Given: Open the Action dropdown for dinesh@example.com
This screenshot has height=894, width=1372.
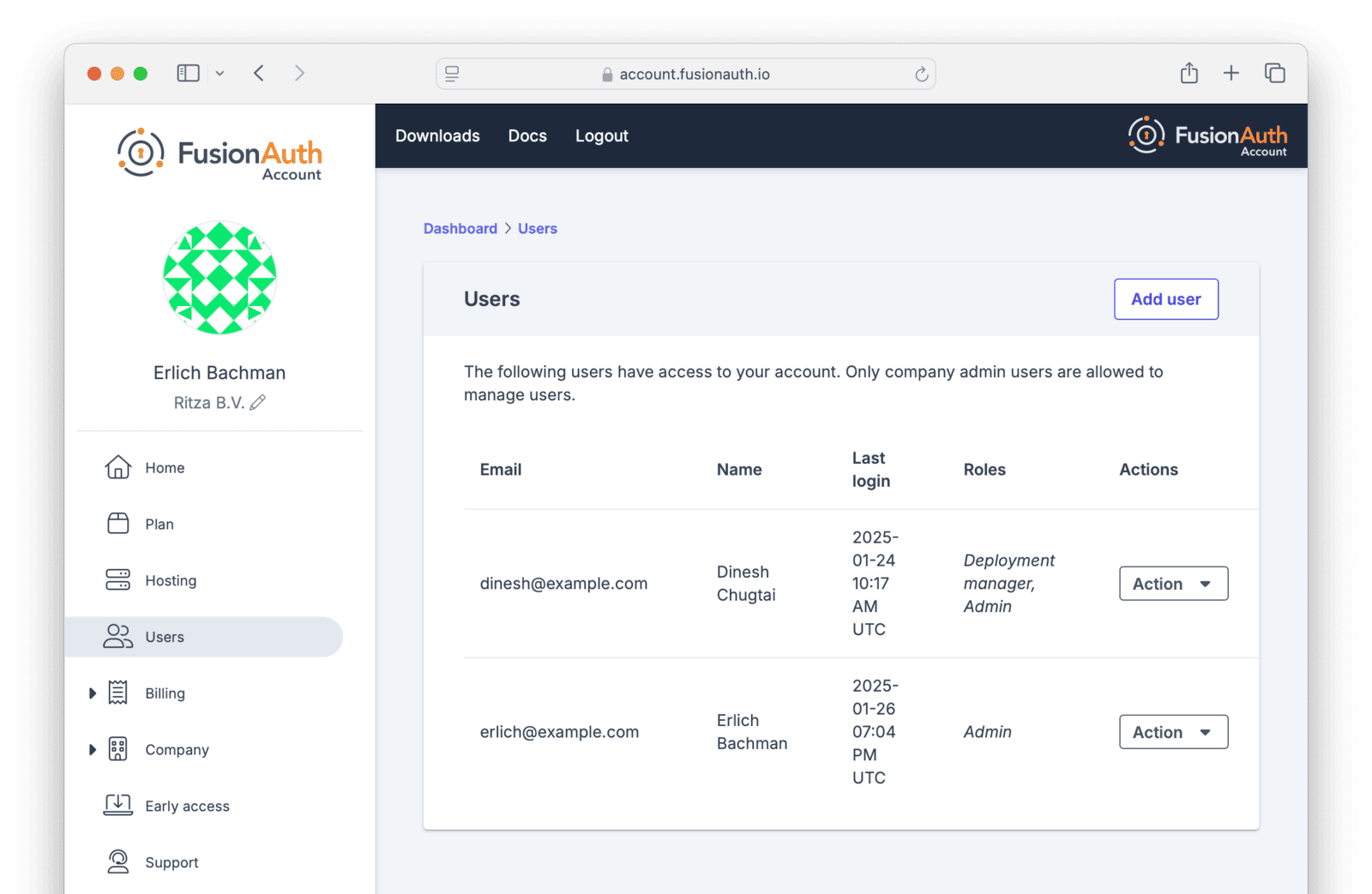Looking at the screenshot, I should [1173, 583].
